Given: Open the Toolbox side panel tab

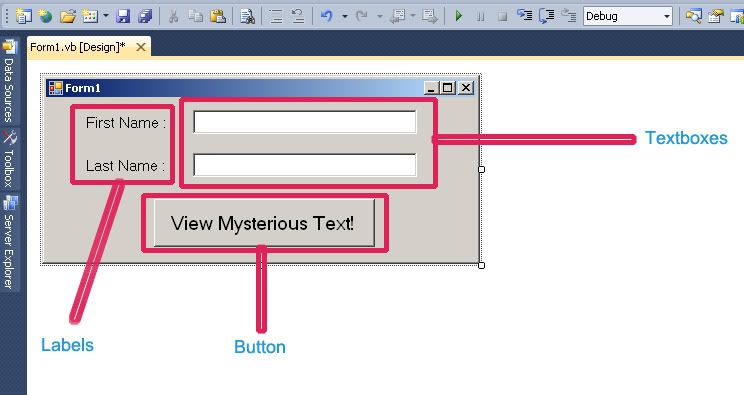Looking at the screenshot, I should click(9, 159).
